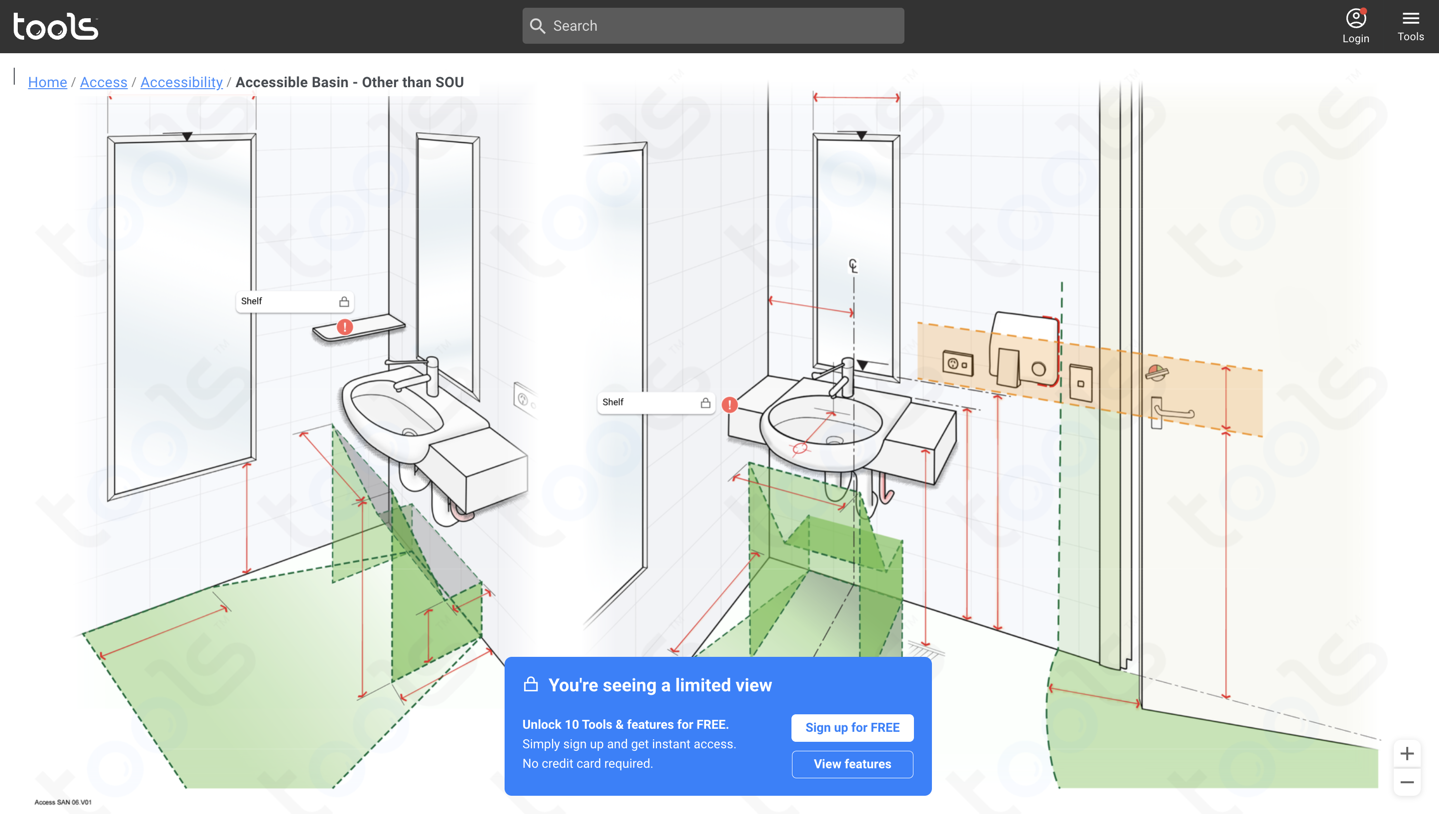Open the Tools hamburger menu
The width and height of the screenshot is (1439, 814).
(x=1410, y=25)
